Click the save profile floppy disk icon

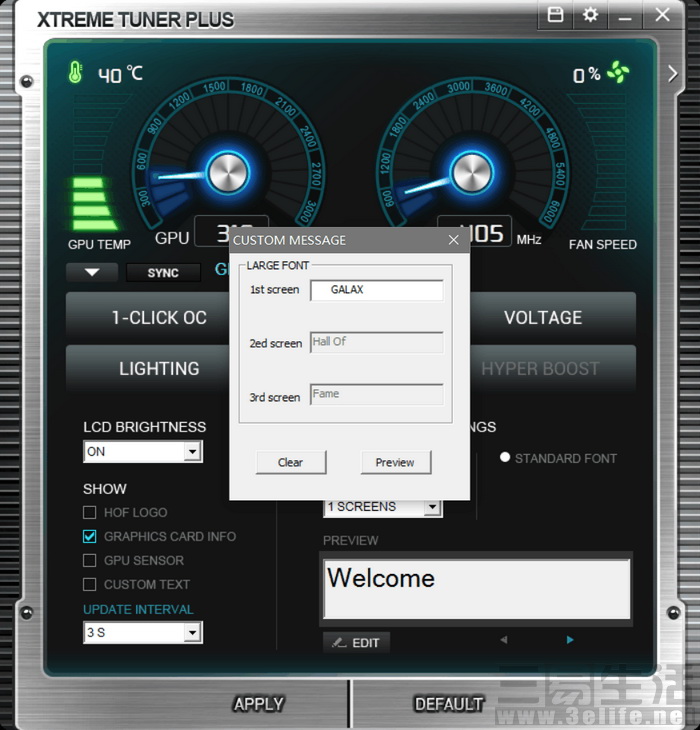[x=555, y=15]
